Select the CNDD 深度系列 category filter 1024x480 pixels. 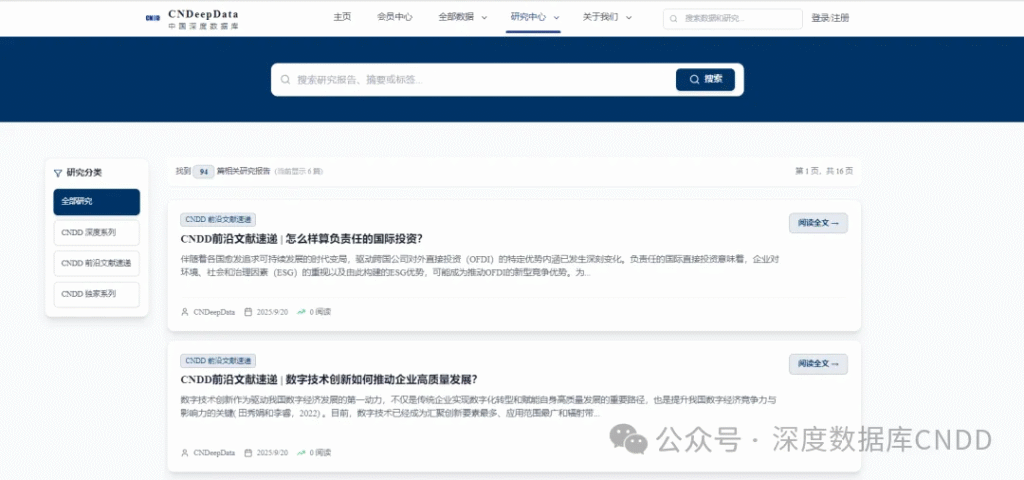tap(97, 233)
